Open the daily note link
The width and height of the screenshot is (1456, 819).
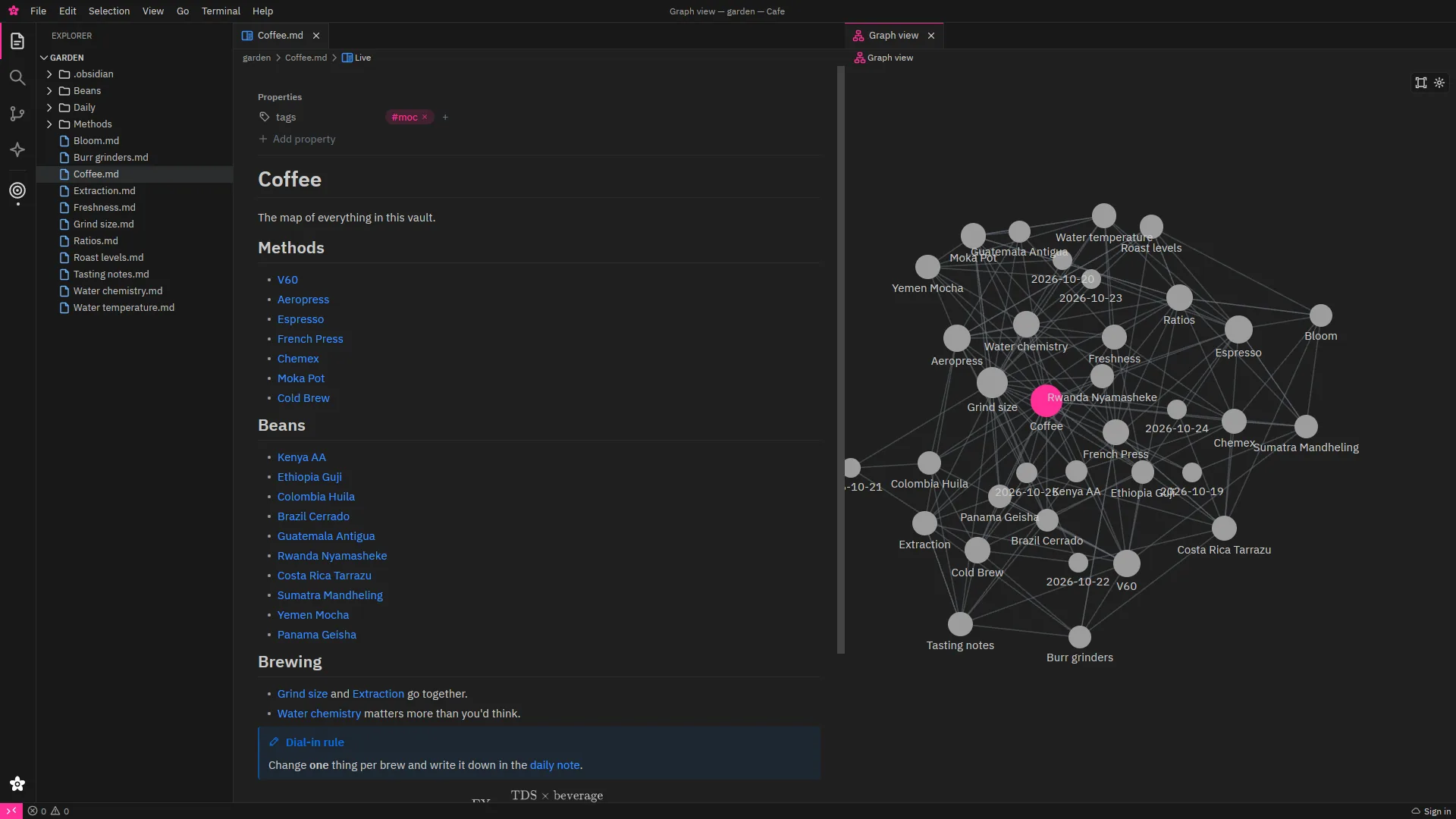(554, 765)
